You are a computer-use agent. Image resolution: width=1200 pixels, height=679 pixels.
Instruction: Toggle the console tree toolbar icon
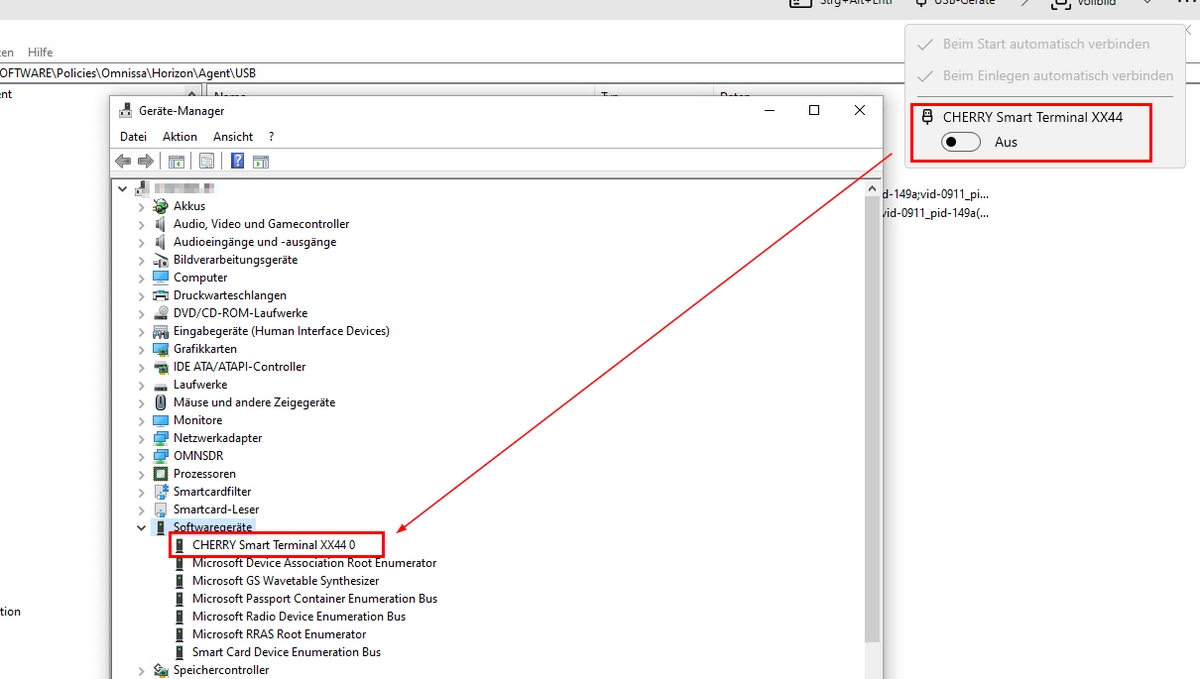click(176, 161)
